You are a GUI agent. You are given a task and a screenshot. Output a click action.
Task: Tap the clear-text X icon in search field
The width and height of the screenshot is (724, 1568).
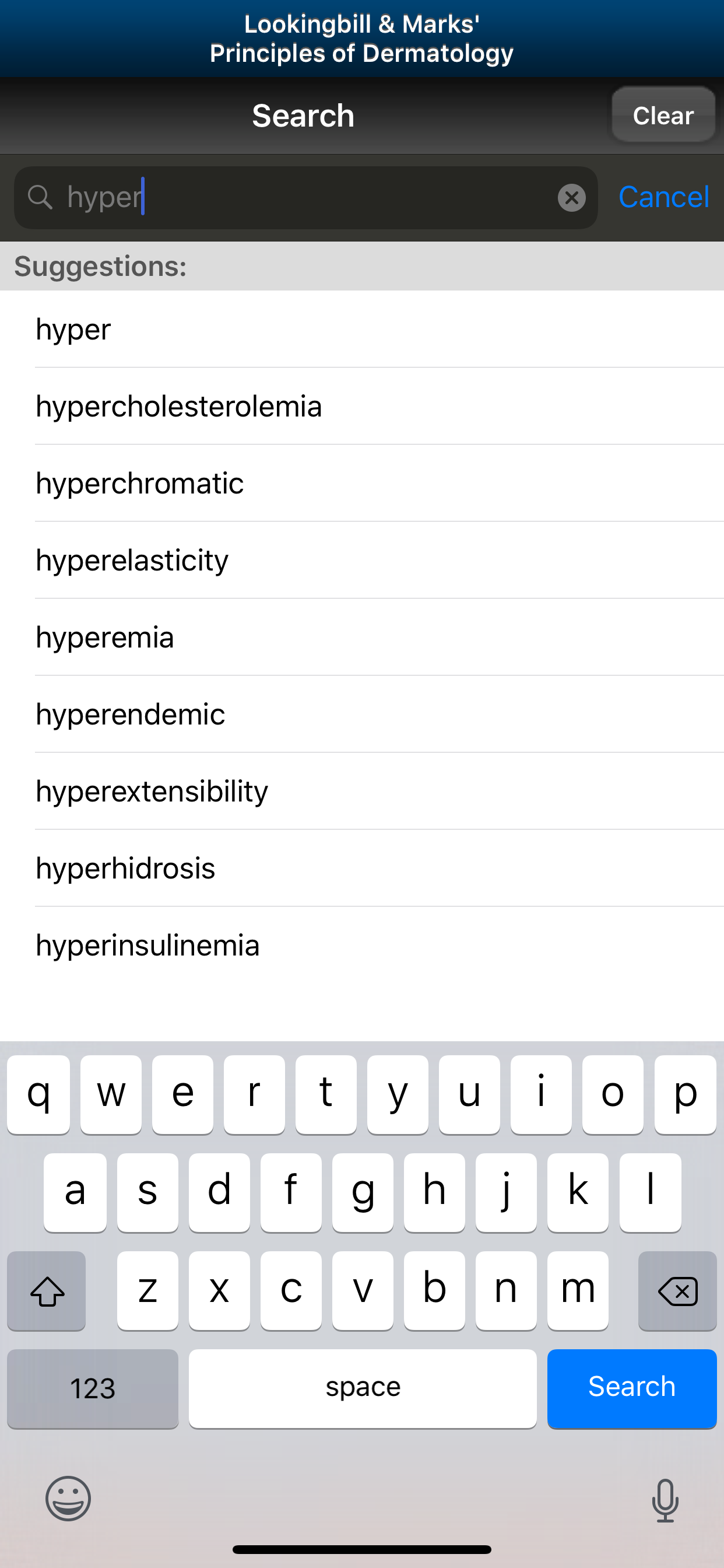(571, 198)
